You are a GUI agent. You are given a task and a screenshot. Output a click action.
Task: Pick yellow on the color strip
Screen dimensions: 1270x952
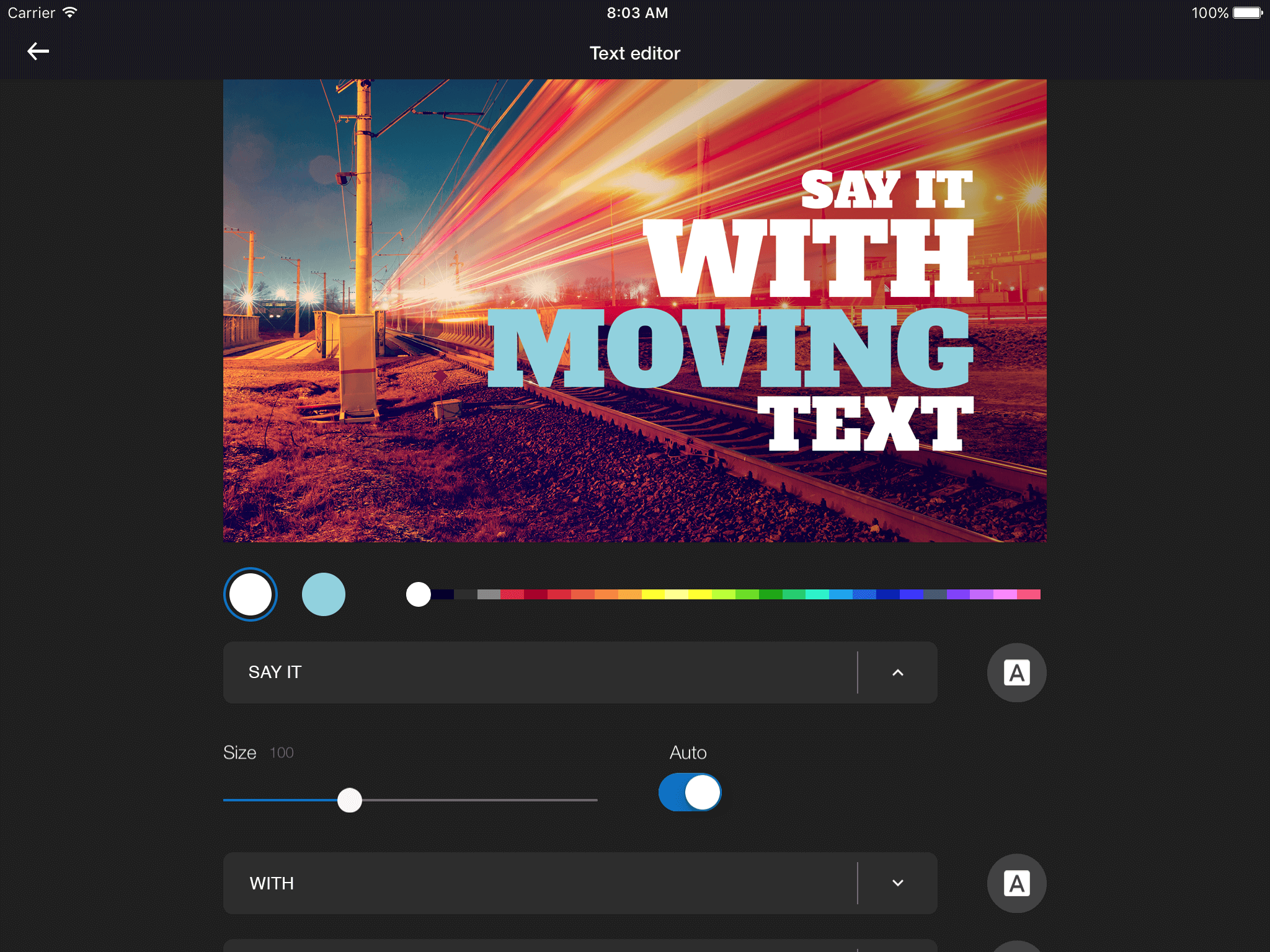point(654,594)
